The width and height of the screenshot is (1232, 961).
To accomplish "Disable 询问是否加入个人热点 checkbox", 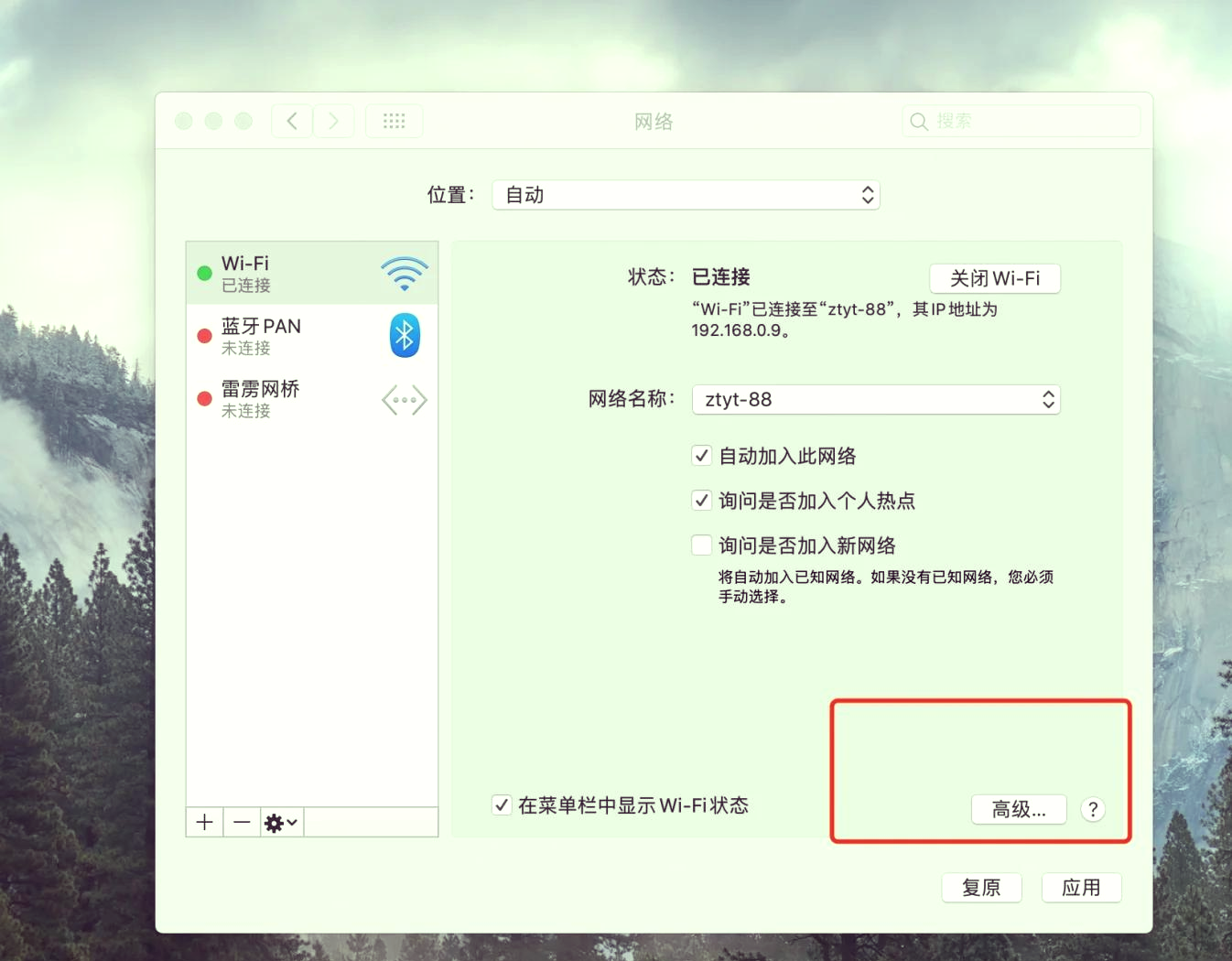I will click(x=701, y=500).
